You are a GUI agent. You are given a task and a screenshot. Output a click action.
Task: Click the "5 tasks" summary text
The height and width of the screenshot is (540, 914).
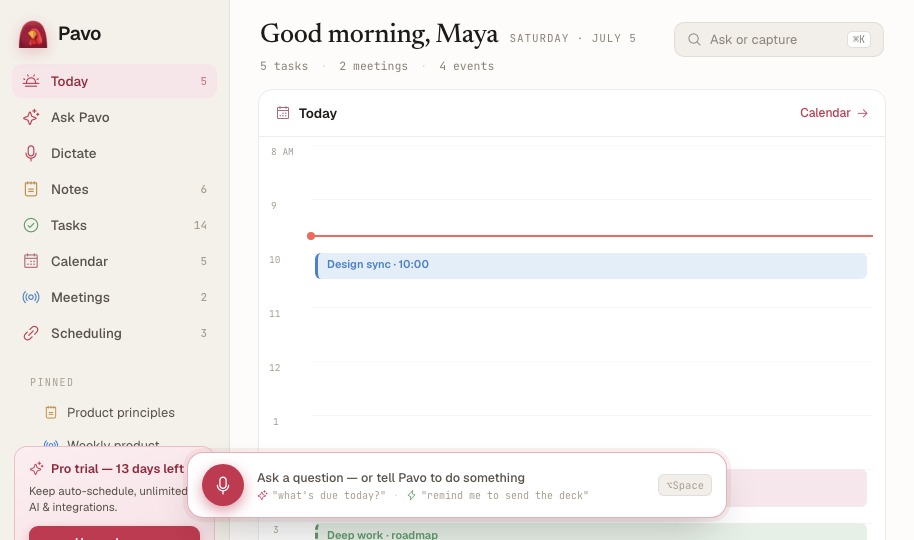click(284, 66)
